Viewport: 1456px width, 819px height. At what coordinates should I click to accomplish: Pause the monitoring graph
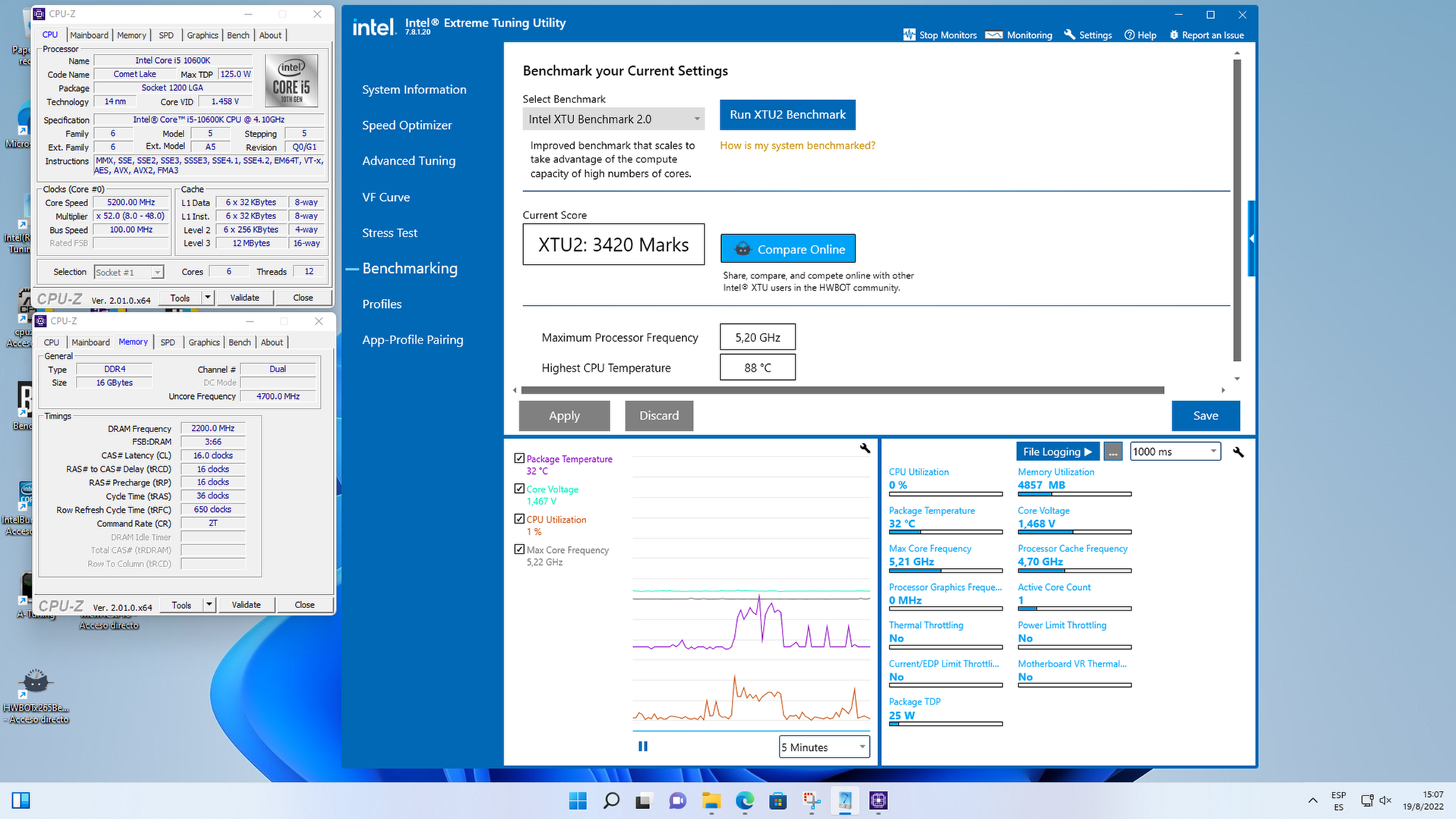pyautogui.click(x=643, y=746)
